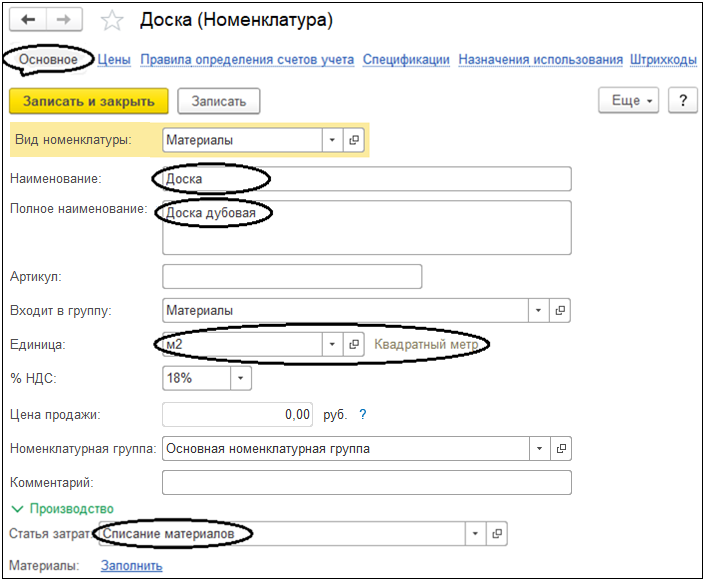Click Записать и закрыть button
The width and height of the screenshot is (705, 581).
coord(89,101)
